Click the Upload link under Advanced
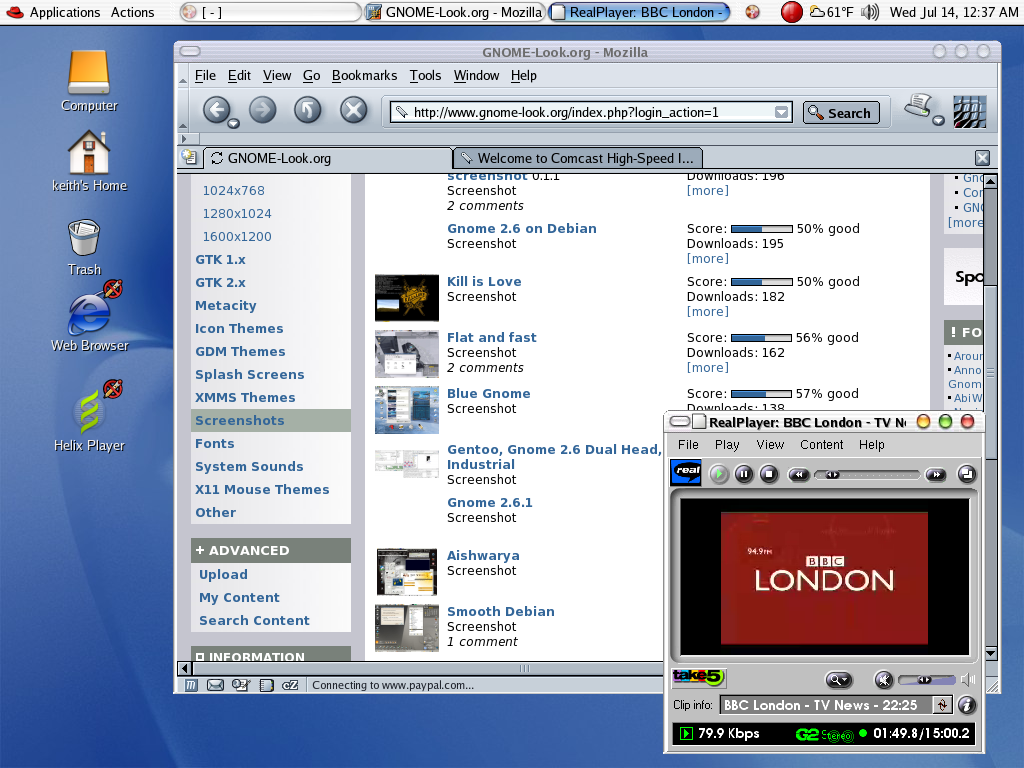 click(223, 575)
